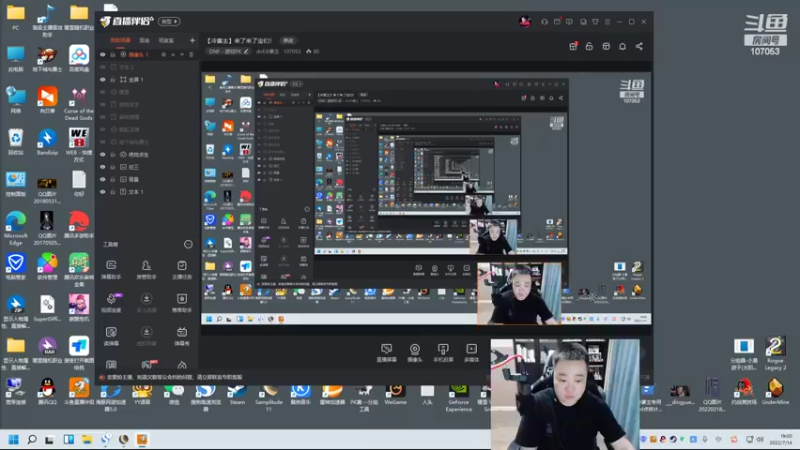The width and height of the screenshot is (800, 450).
Task: Toggle visibility eye of 文本 1 source
Action: [x=103, y=192]
